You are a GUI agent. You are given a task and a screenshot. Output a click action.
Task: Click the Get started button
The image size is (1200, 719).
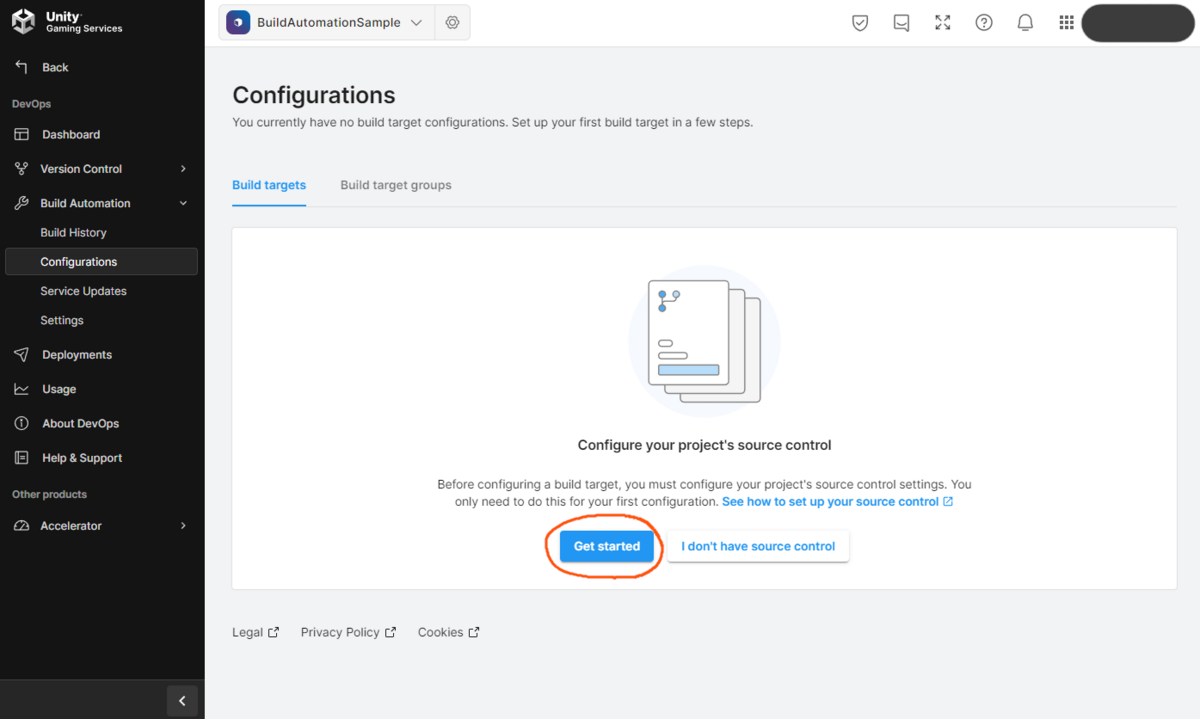pos(606,546)
